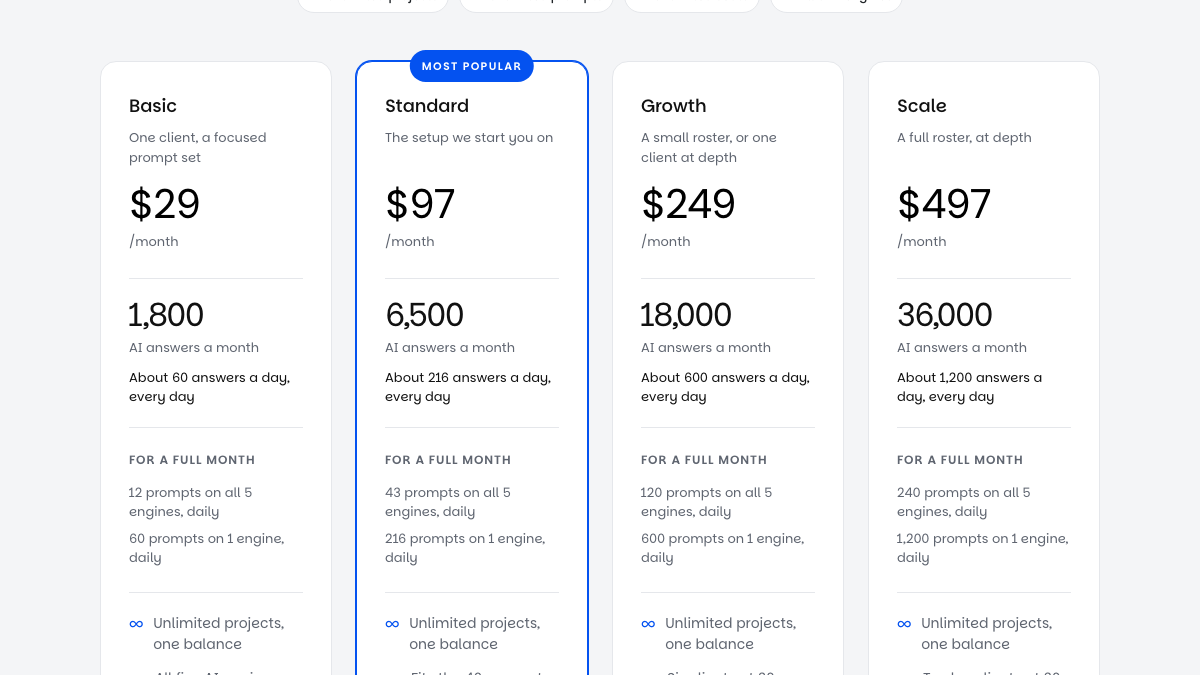Select the Growth plan title
1200x675 pixels.
point(674,106)
